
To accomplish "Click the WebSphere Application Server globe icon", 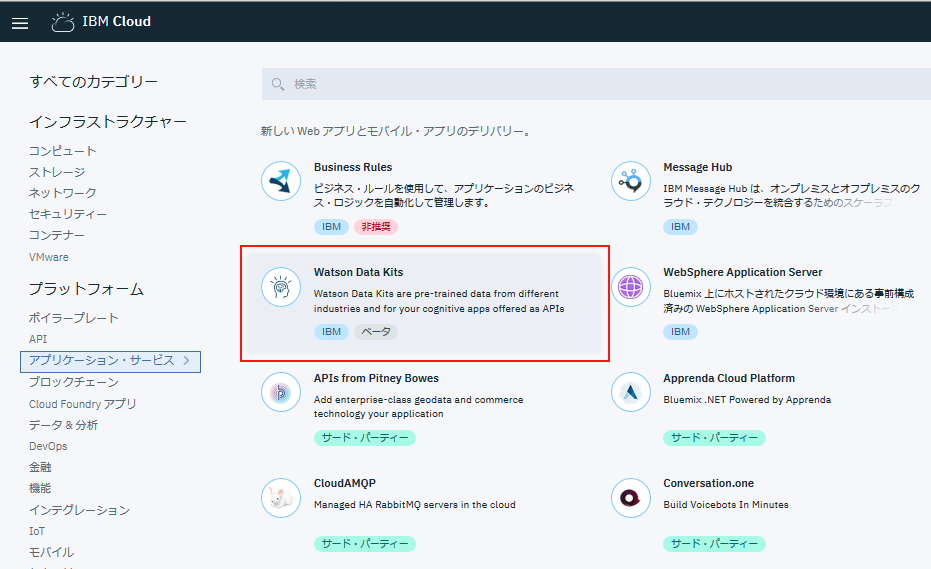I will [x=631, y=287].
